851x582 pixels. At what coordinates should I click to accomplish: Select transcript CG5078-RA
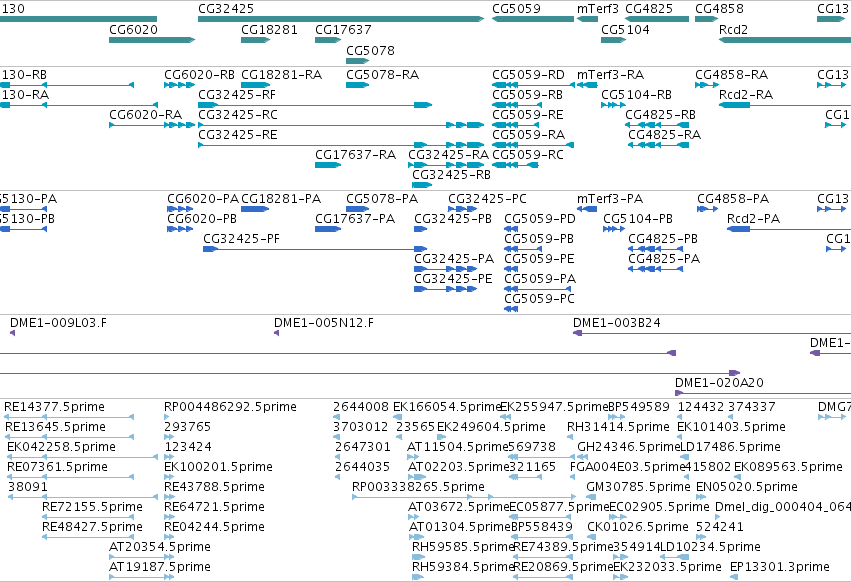coord(383,75)
